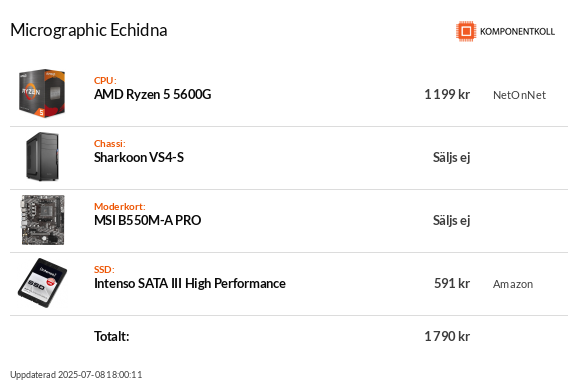577x388 pixels.
Task: Click the 591 kr SSD price
Action: (x=452, y=283)
